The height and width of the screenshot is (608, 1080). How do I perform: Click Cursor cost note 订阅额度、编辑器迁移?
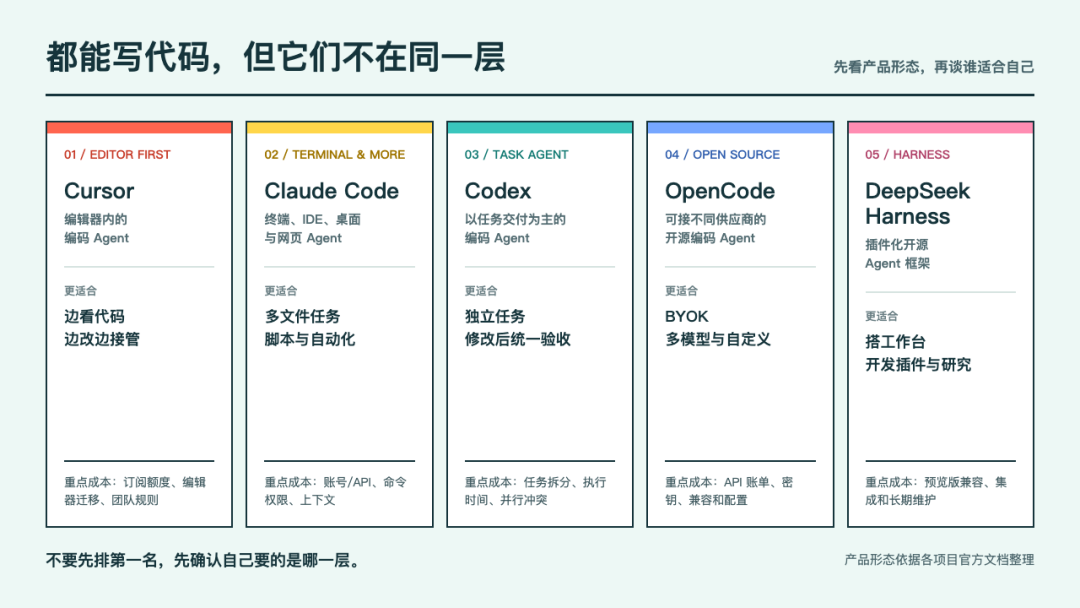tap(135, 491)
